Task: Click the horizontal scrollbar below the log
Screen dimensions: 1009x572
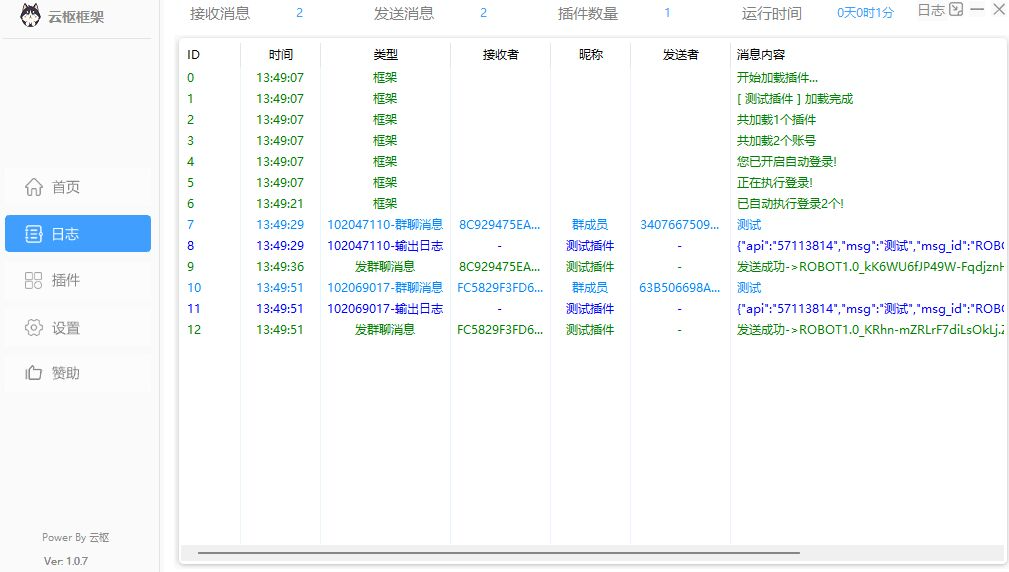Action: [498, 552]
